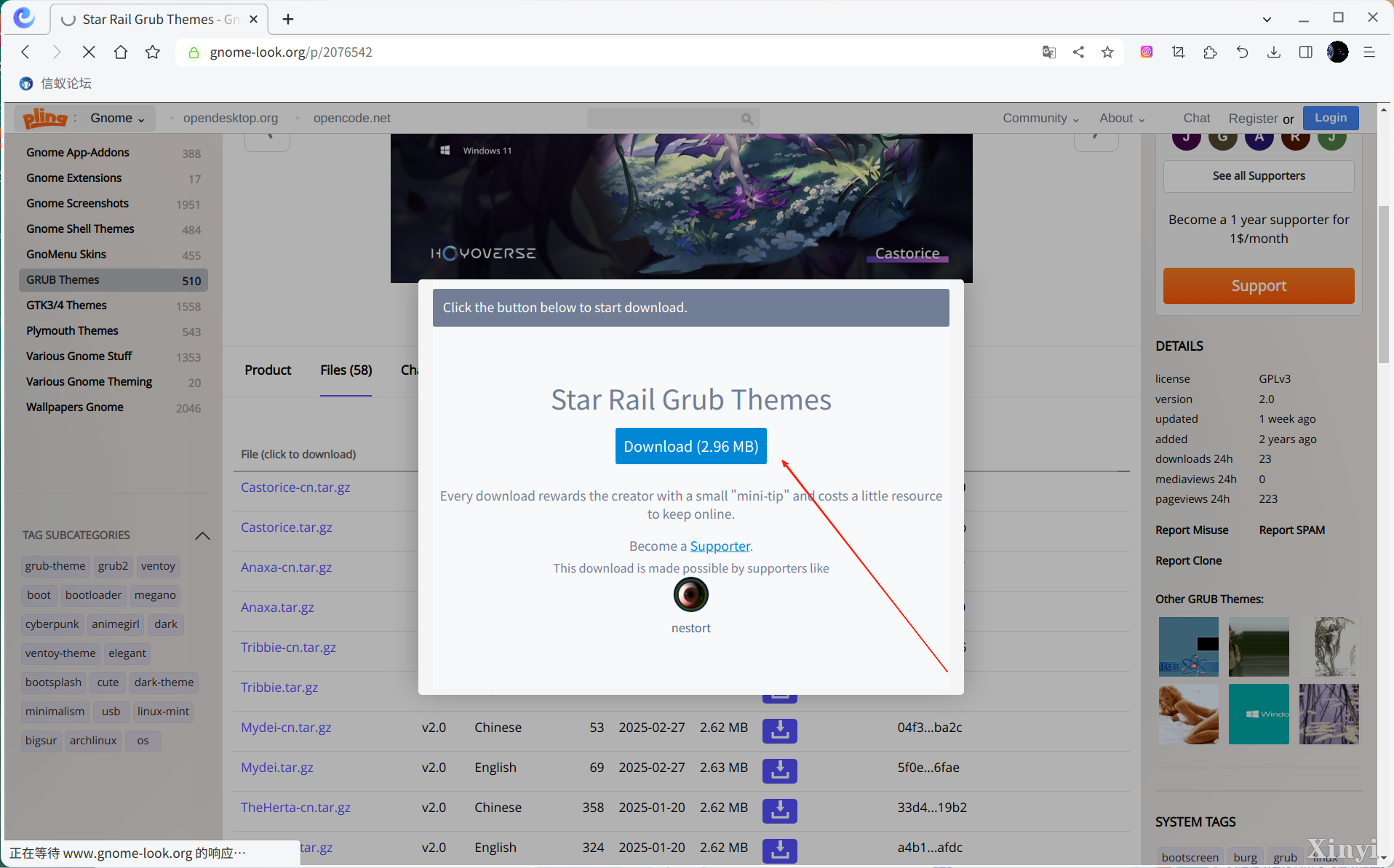Viewport: 1394px width, 868px height.
Task: Click the Login button
Action: click(1331, 118)
